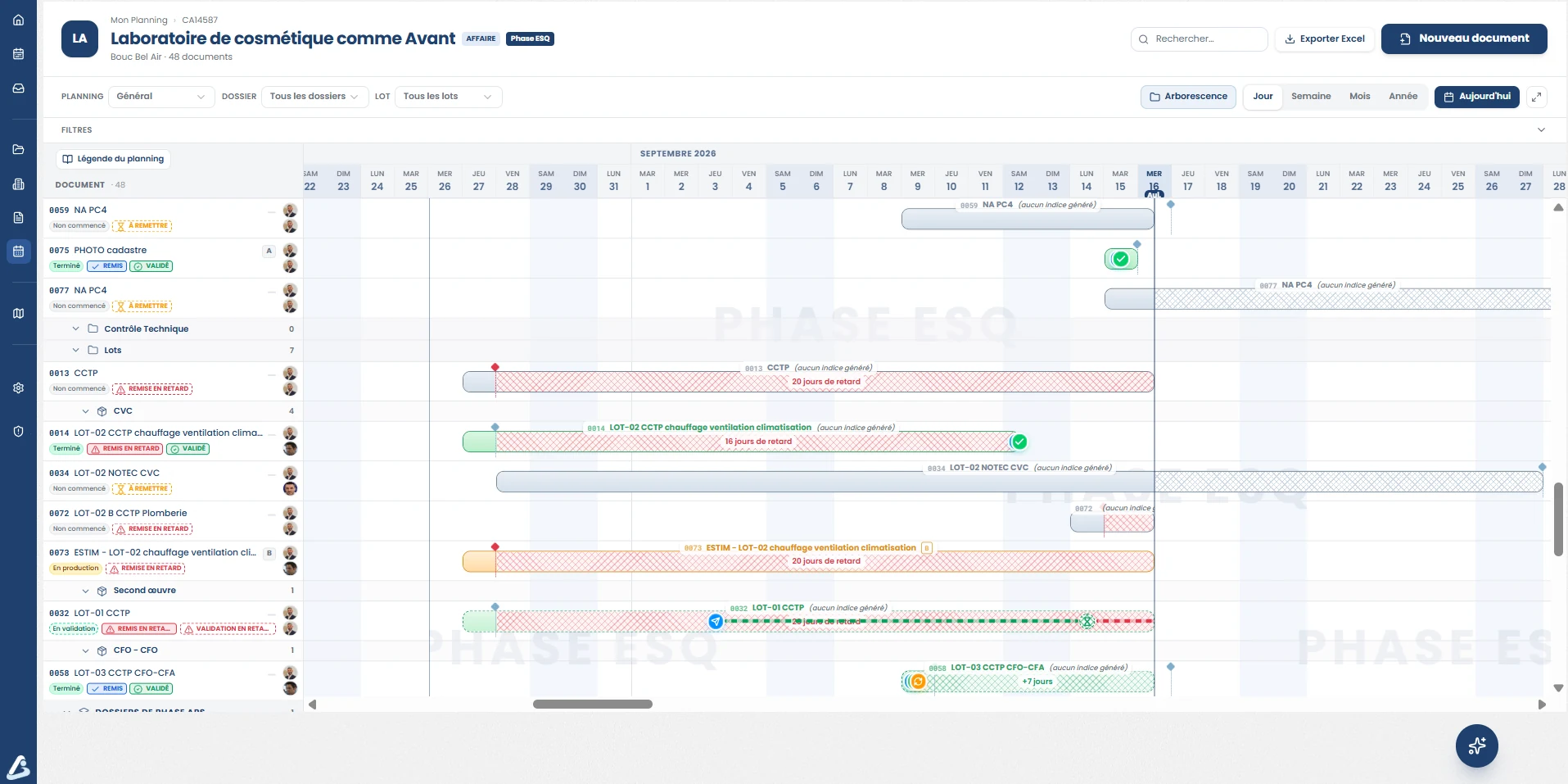1568x784 pixels.
Task: Open the map icon in sidebar
Action: pos(18,313)
